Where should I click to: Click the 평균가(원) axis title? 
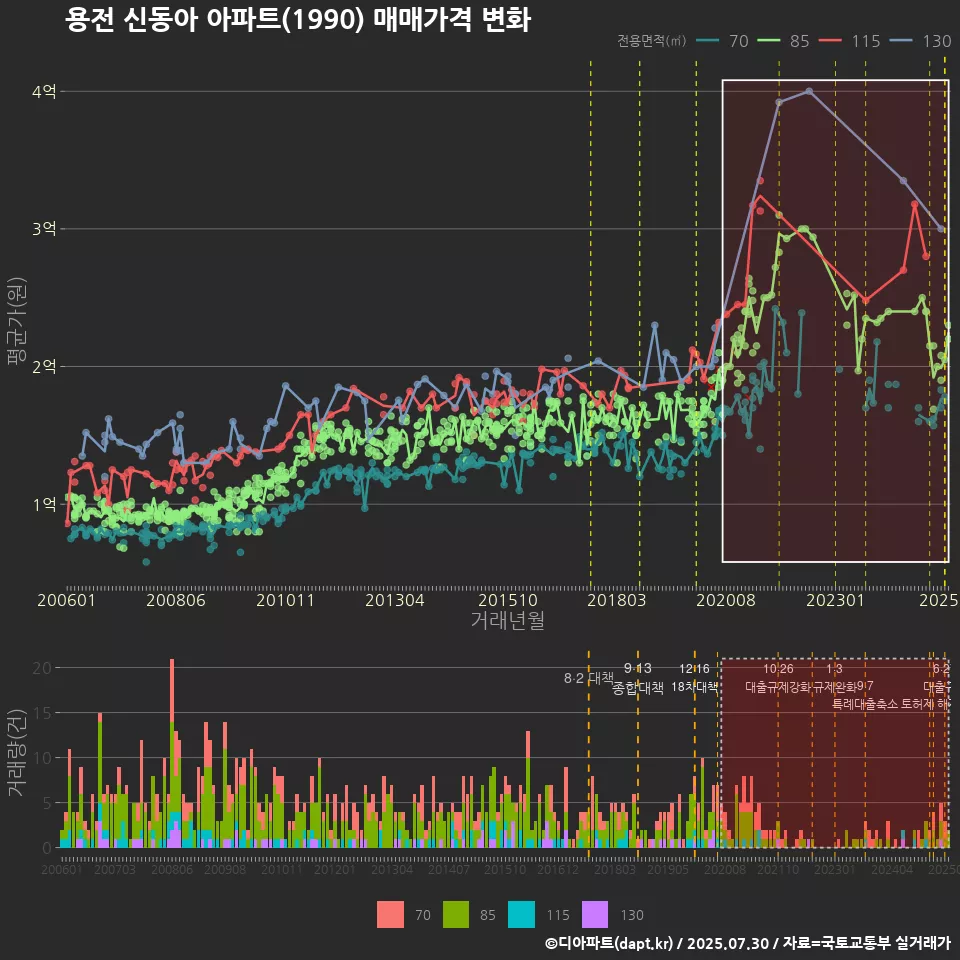click(16, 321)
